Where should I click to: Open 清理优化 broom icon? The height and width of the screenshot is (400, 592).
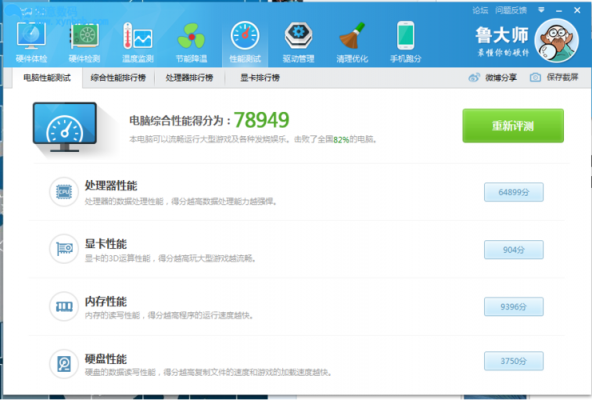point(352,36)
